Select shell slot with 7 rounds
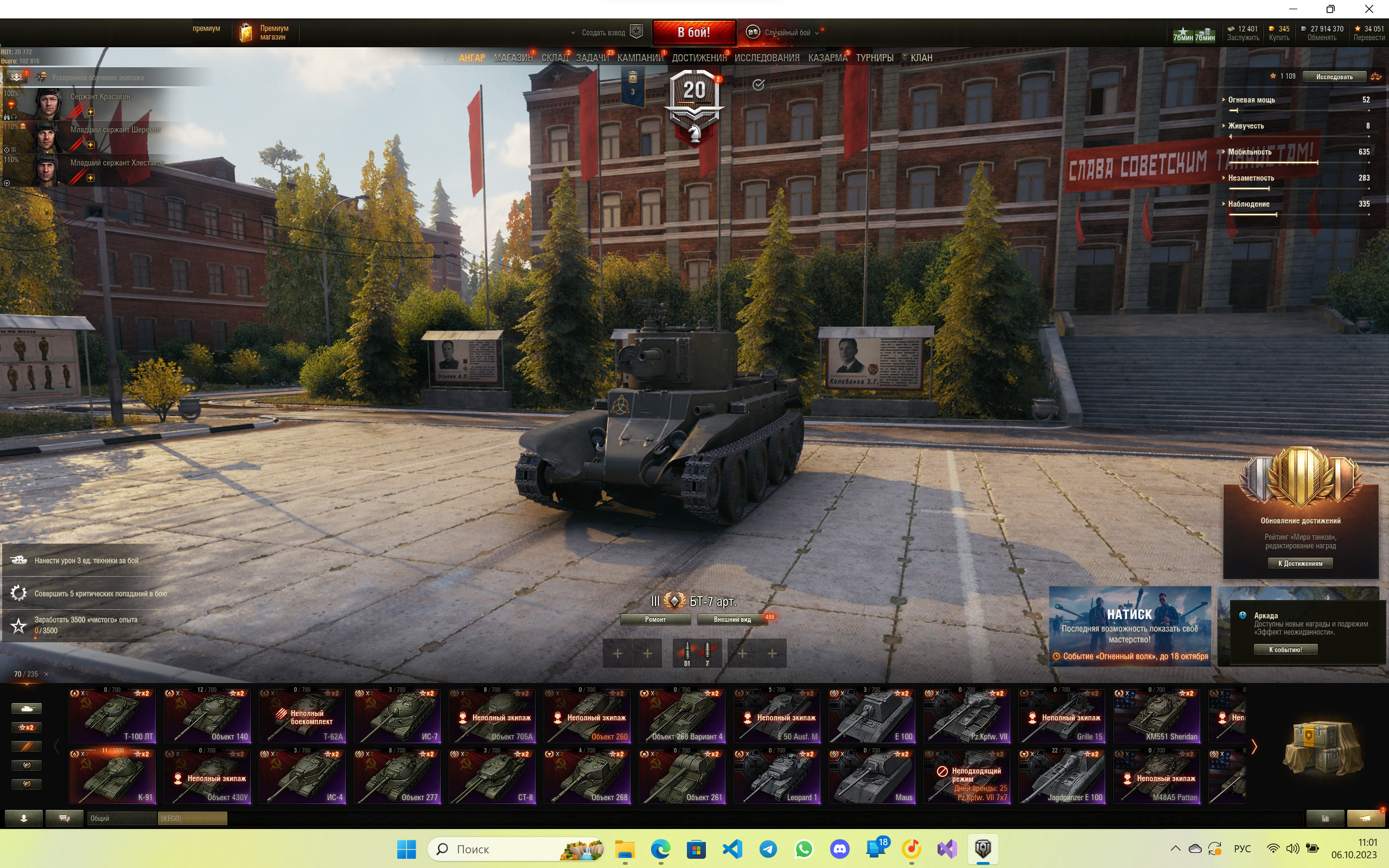Viewport: 1389px width, 868px height. [x=708, y=653]
